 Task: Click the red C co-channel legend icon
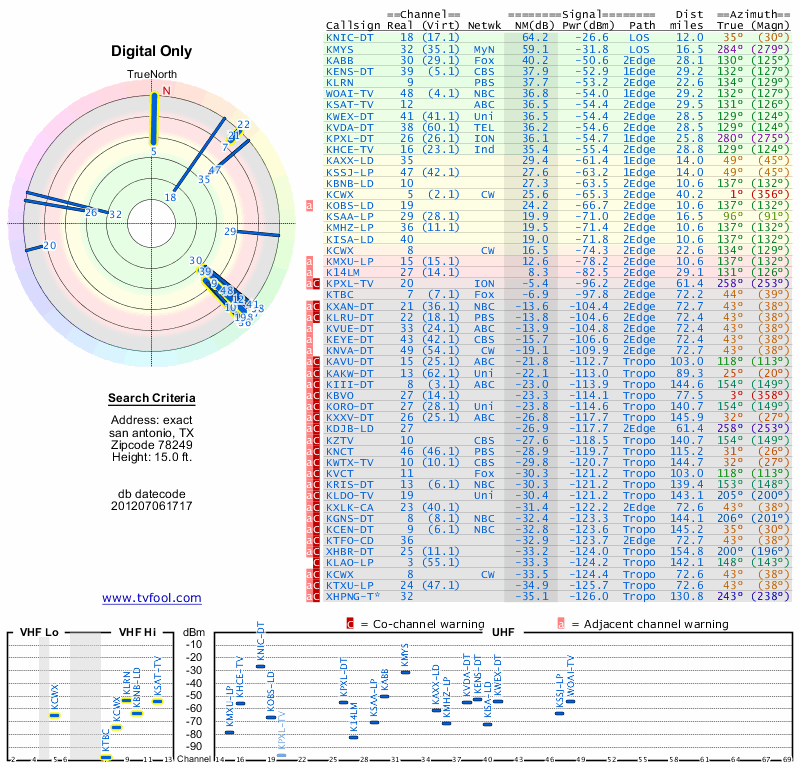click(x=350, y=624)
